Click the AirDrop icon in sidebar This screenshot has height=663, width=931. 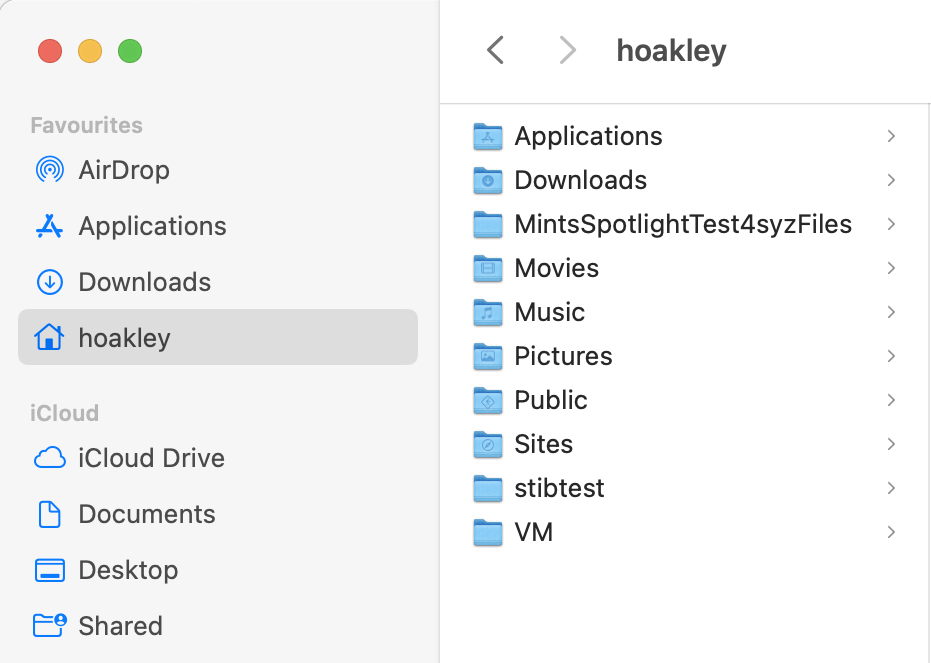(49, 170)
